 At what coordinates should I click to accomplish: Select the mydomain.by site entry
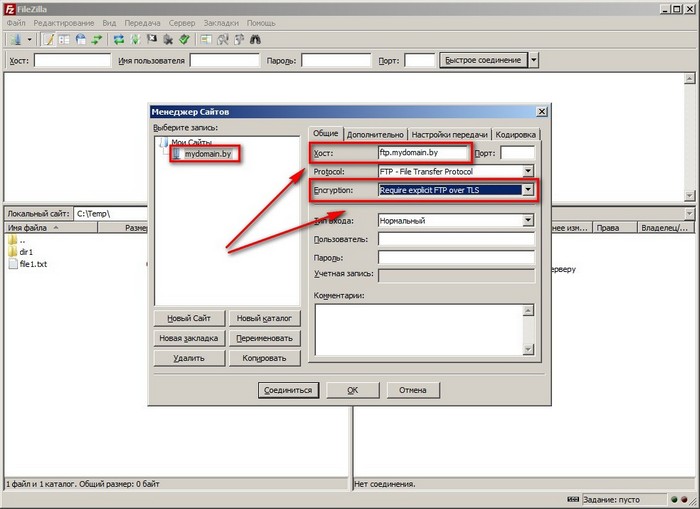tap(208, 154)
